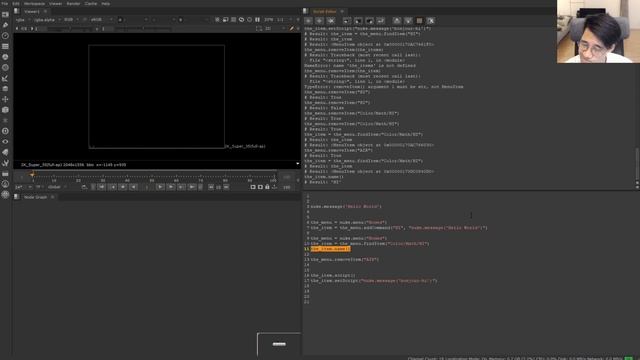Show output only in Script Editor

click(x=408, y=20)
